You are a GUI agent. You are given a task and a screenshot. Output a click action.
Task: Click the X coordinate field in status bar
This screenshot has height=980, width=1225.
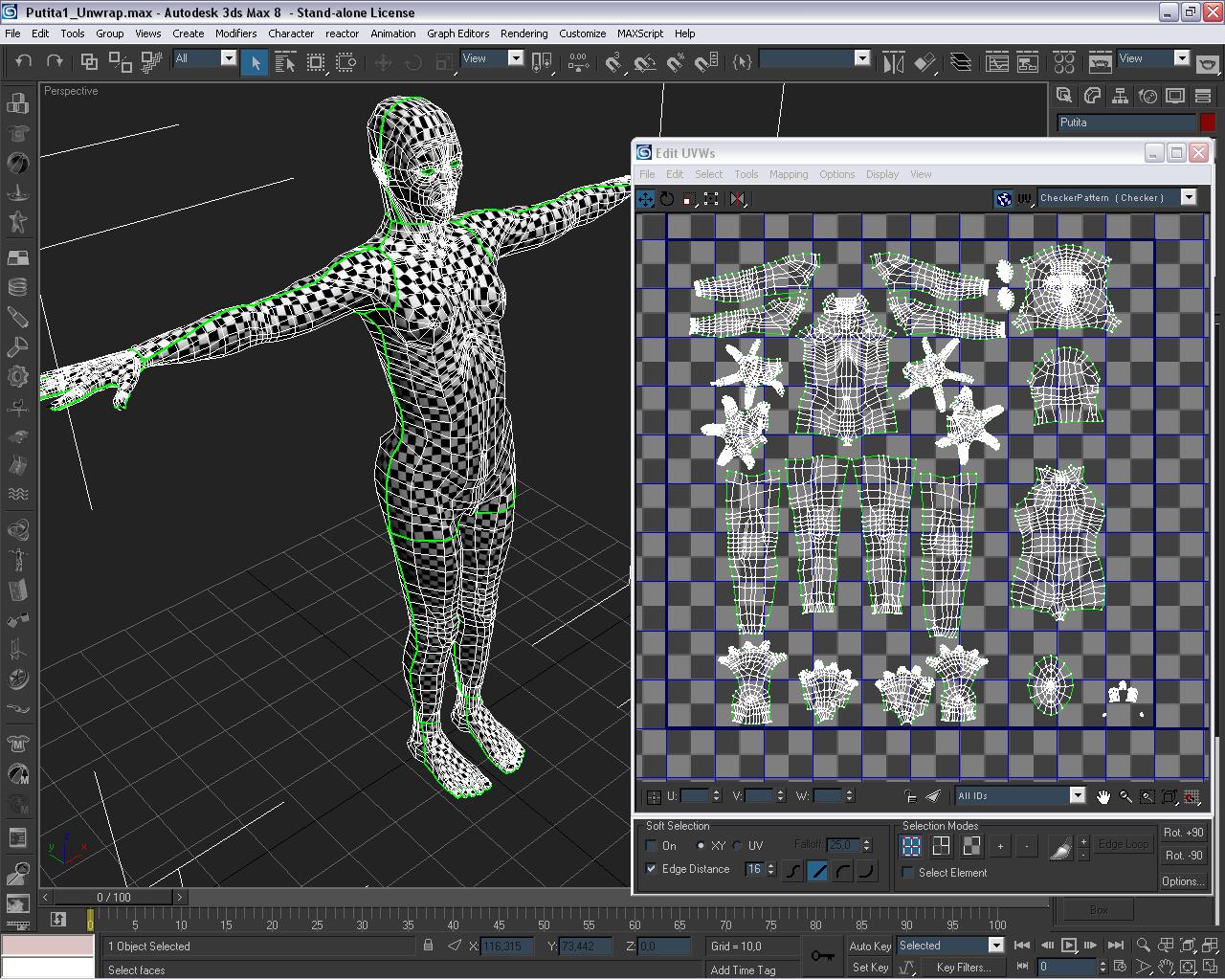pyautogui.click(x=506, y=947)
